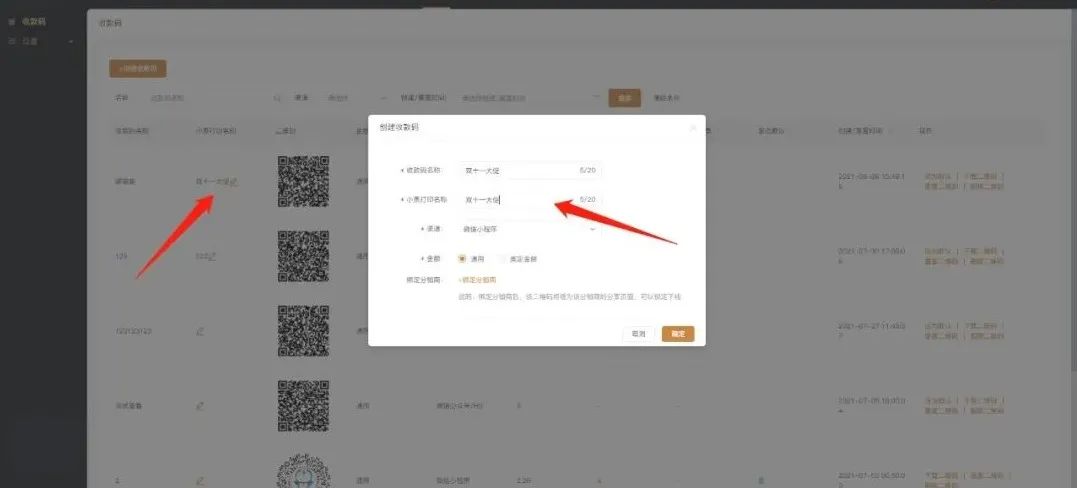Open the 渠道 filter dropdown in the filter bar
Image resolution: width=1077 pixels, height=488 pixels.
(357, 98)
